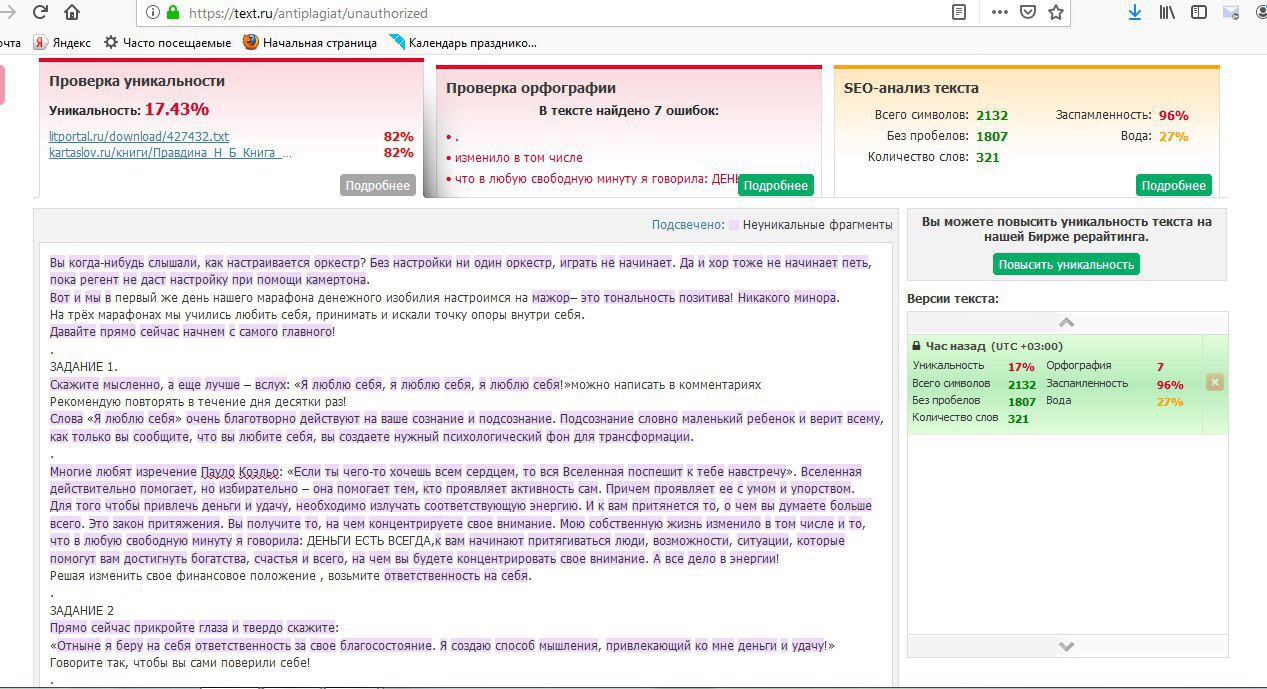Show the sidebar panel icon
Screen dimensions: 1267x689
[x=1198, y=13]
